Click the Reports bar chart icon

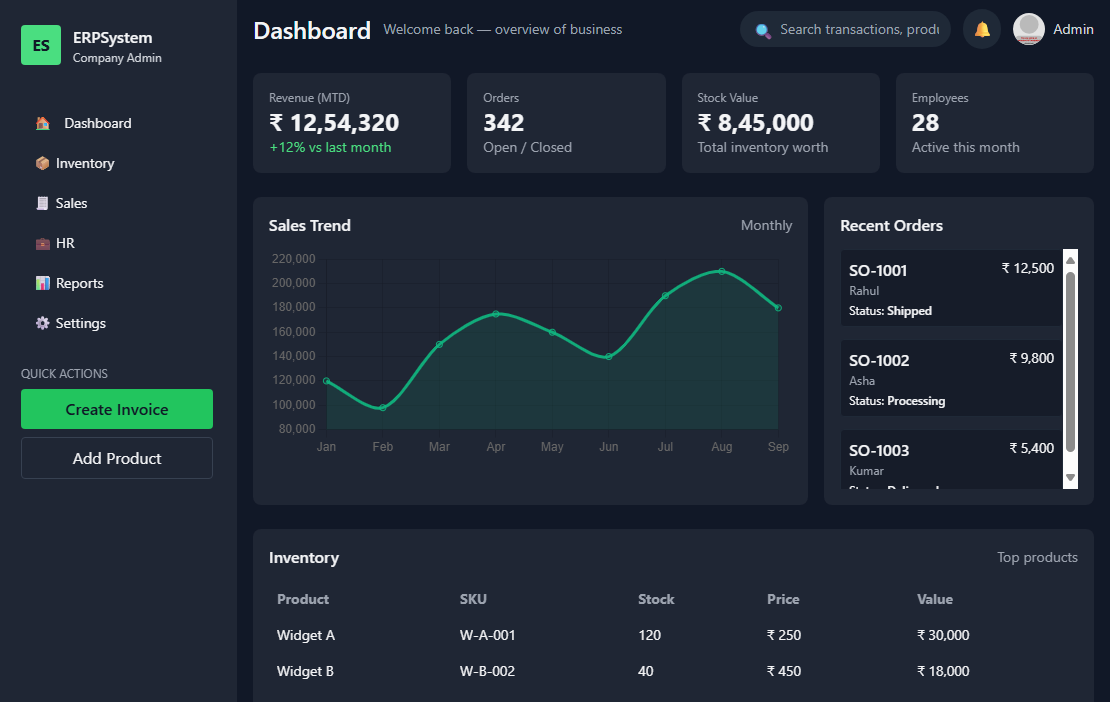tap(42, 283)
